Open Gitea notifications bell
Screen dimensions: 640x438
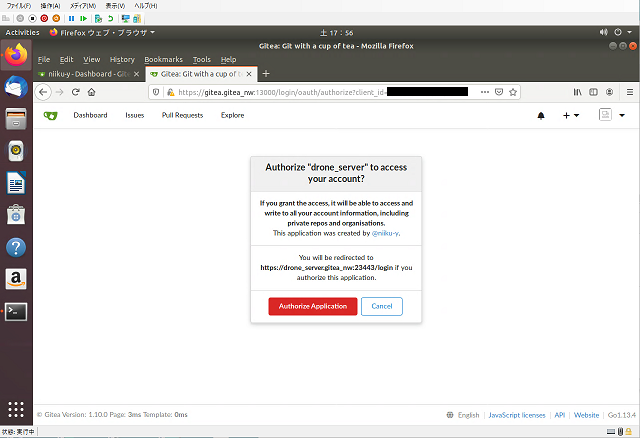click(x=541, y=116)
